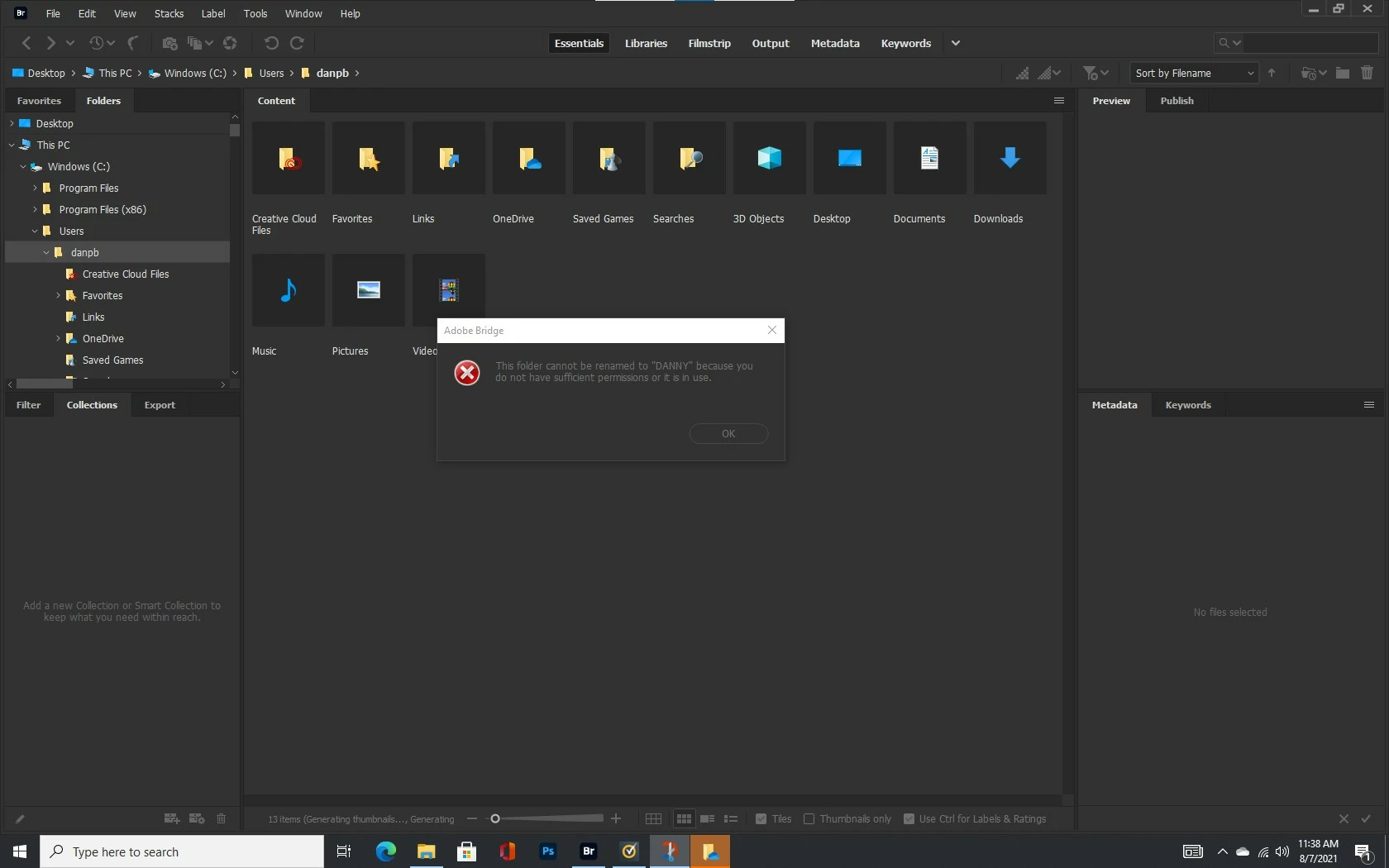Expand Program Files folder node
The height and width of the screenshot is (868, 1389).
coord(35,188)
